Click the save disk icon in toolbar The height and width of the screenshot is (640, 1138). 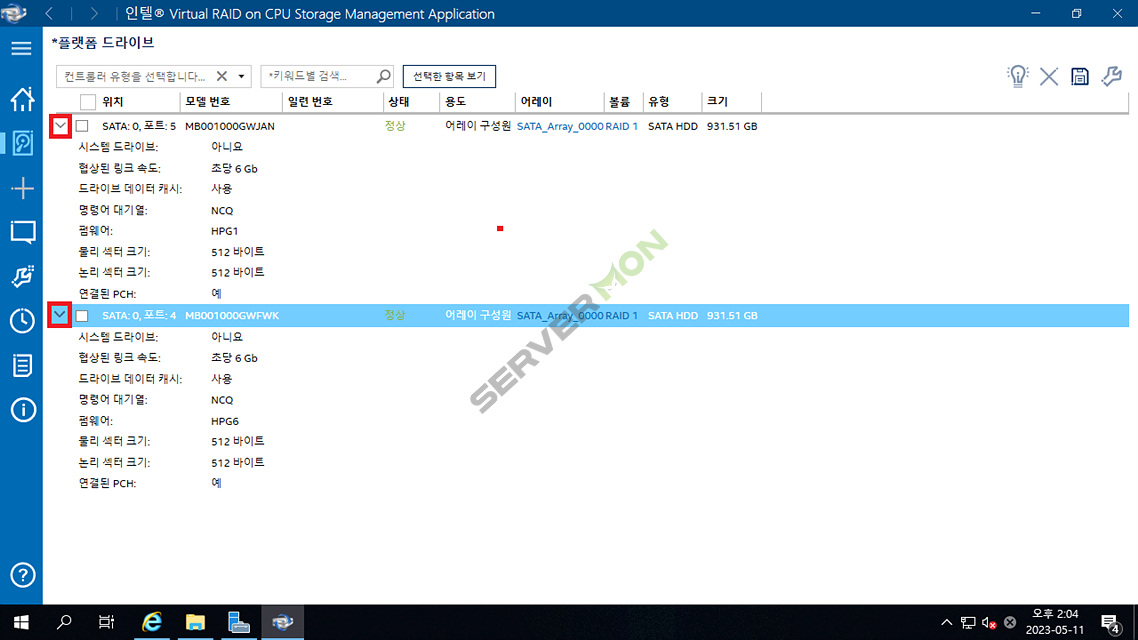(1080, 76)
